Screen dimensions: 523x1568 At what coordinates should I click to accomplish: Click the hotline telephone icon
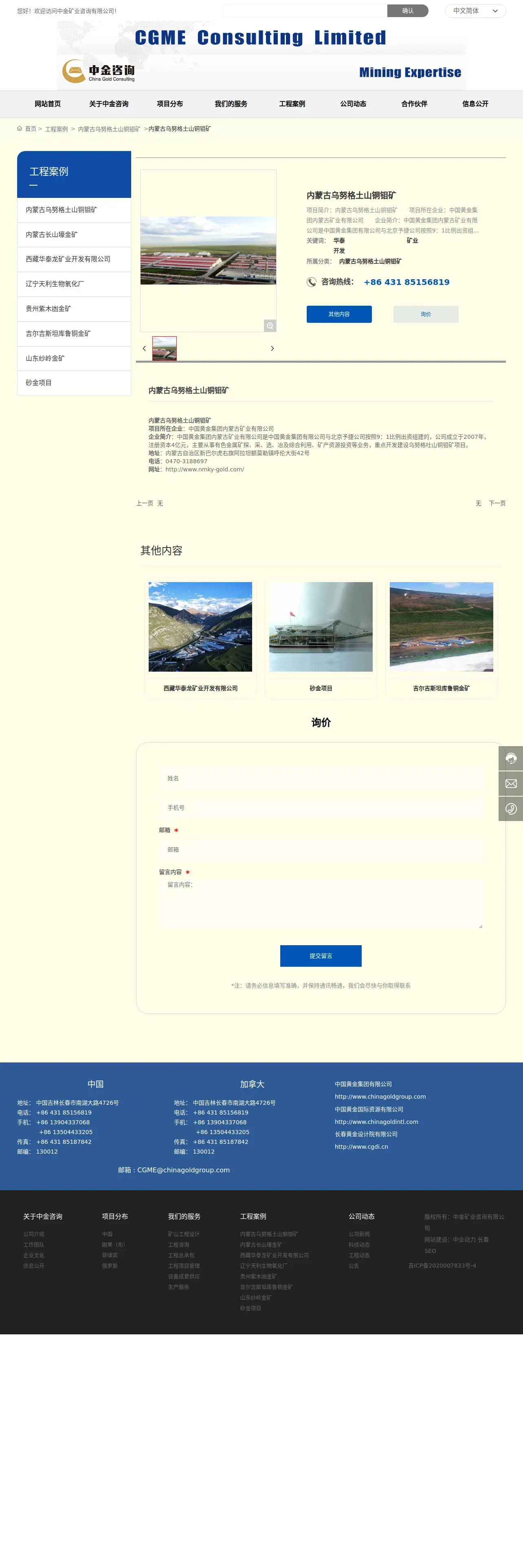click(311, 282)
